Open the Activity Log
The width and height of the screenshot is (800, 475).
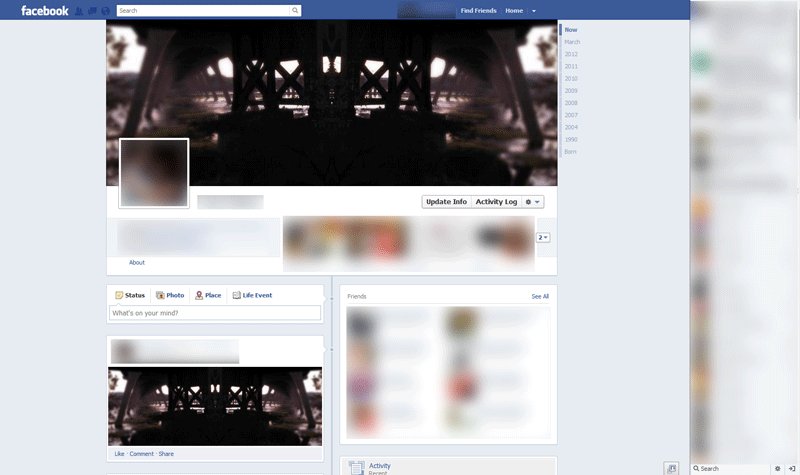click(496, 202)
